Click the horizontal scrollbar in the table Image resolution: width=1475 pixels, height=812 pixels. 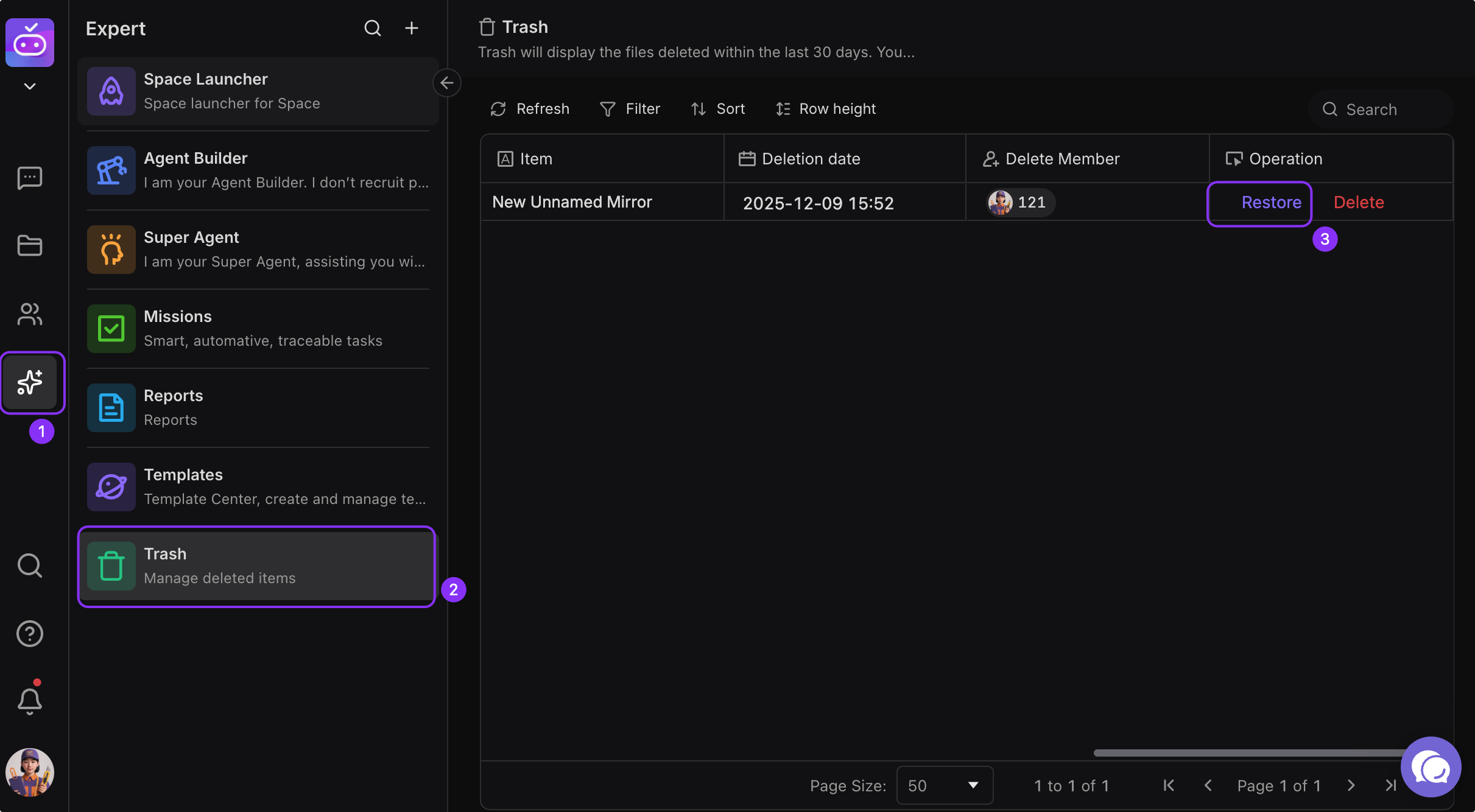coord(1248,753)
